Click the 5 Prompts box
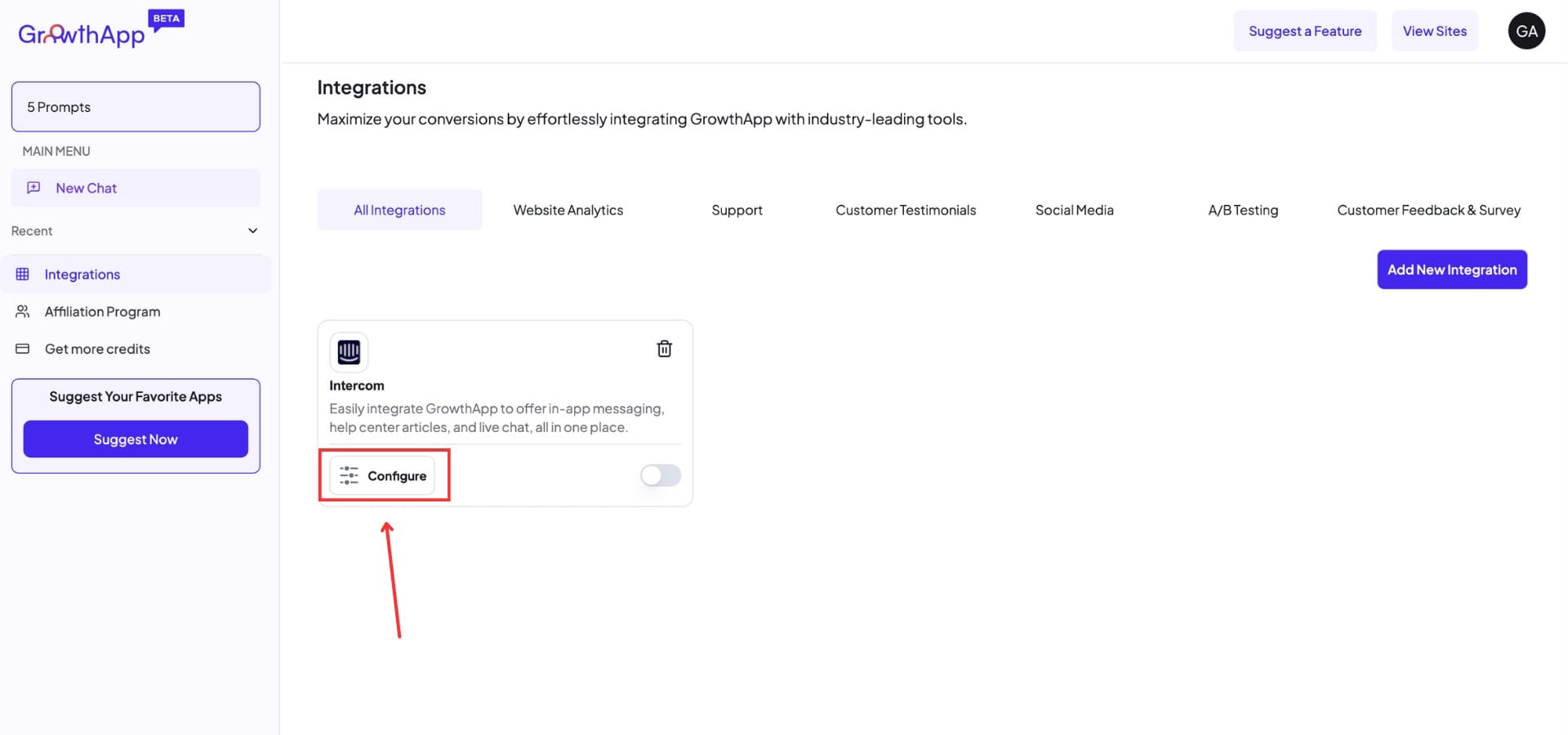1568x735 pixels. (136, 106)
